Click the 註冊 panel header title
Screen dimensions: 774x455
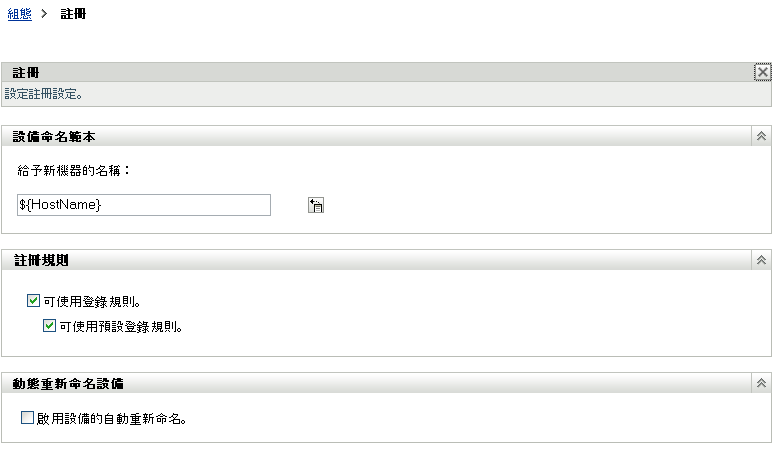26,73
